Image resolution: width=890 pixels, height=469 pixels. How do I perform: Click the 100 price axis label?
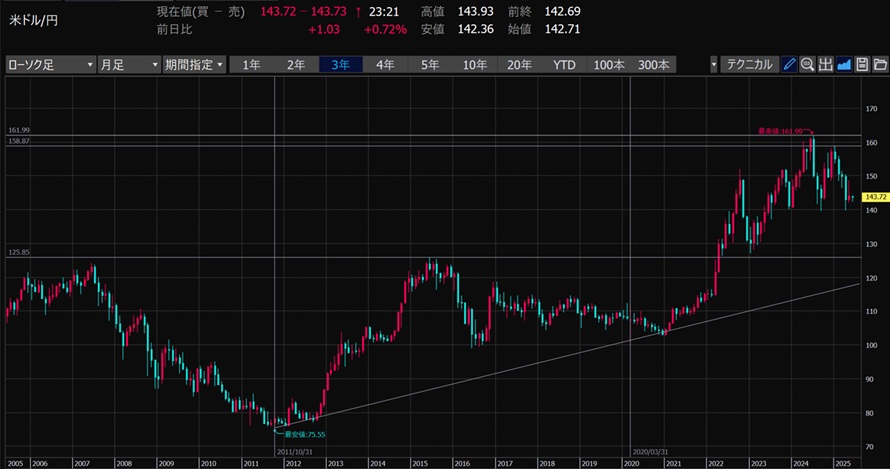point(871,345)
